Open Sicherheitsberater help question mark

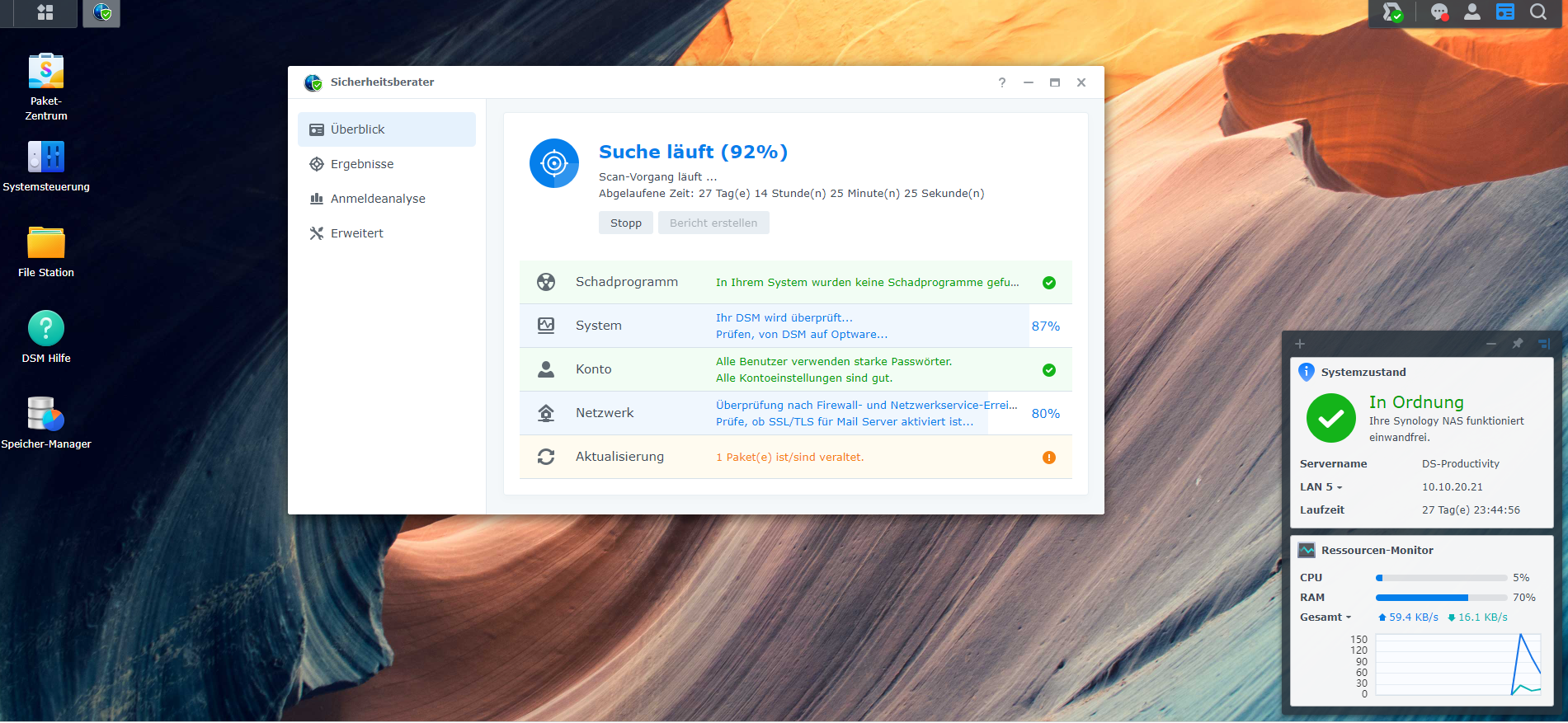tap(1002, 82)
